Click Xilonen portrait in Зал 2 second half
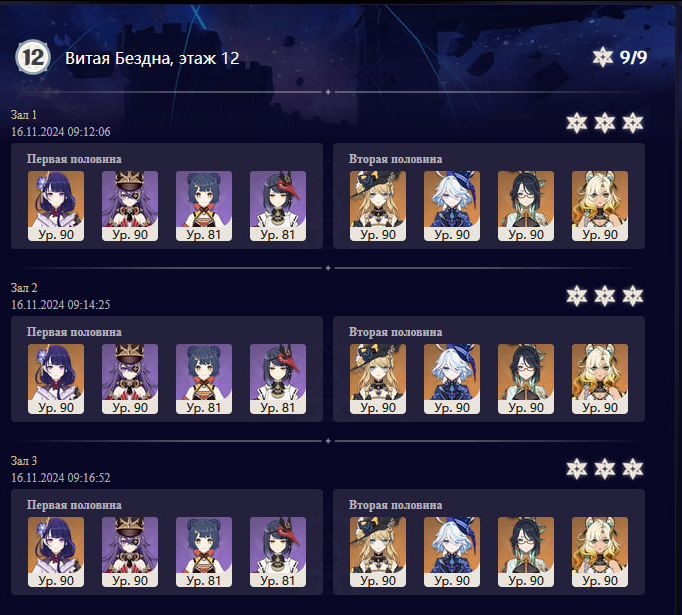 tap(599, 379)
